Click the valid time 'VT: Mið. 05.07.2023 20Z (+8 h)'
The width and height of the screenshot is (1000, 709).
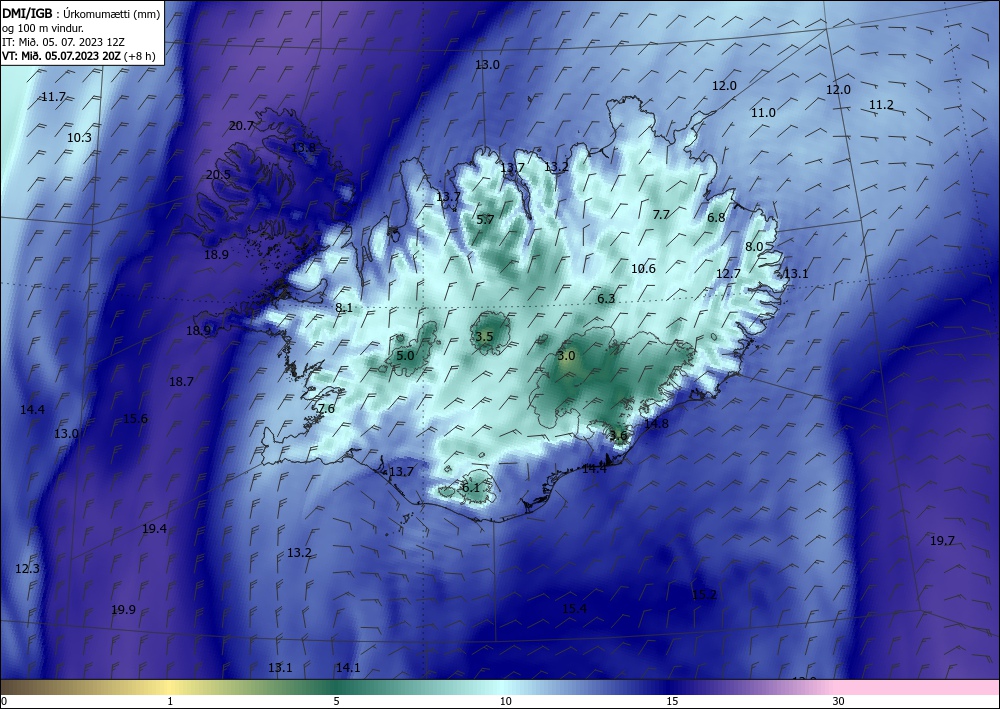78,55
